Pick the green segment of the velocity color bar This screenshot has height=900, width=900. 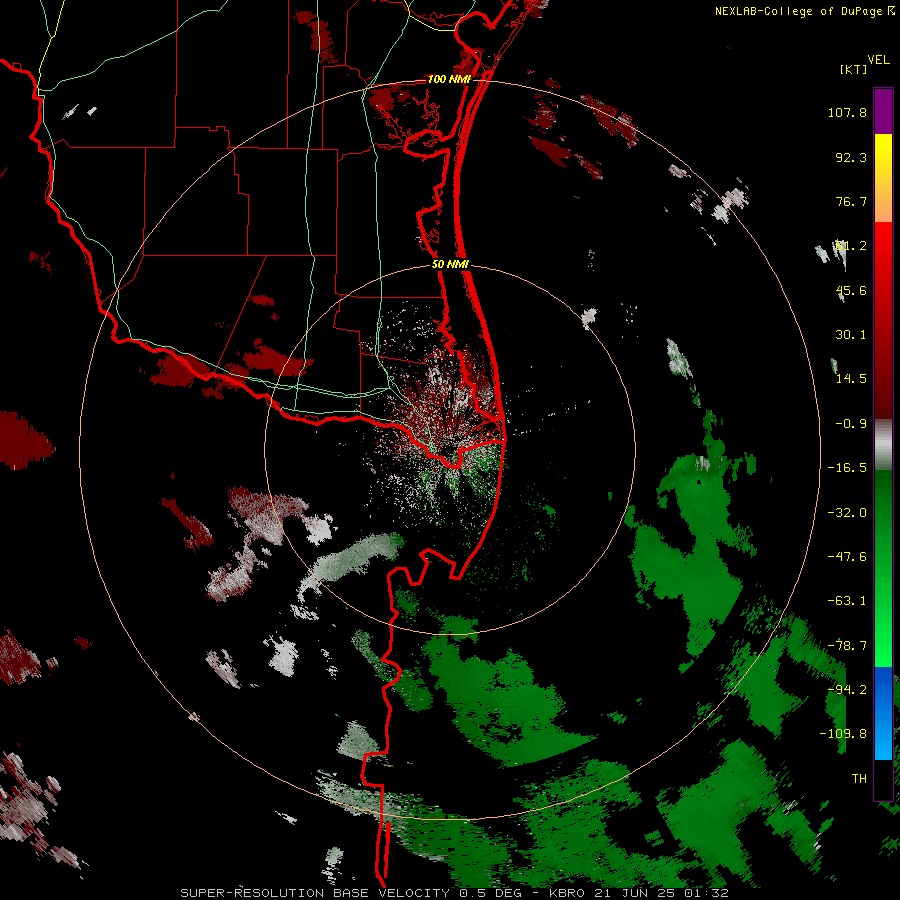(883, 568)
